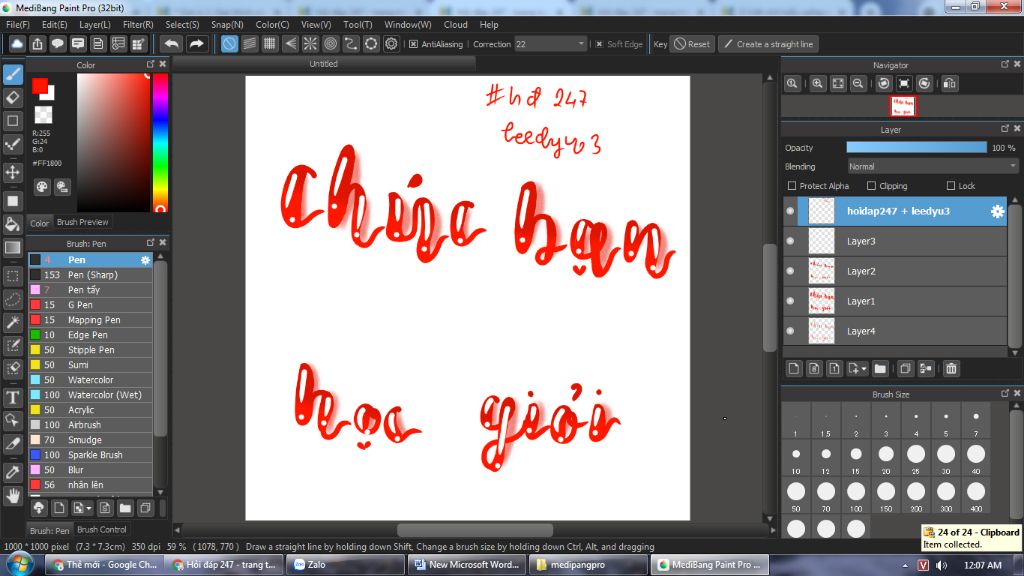Select the Watercolor (Wet) brush

tap(90, 394)
